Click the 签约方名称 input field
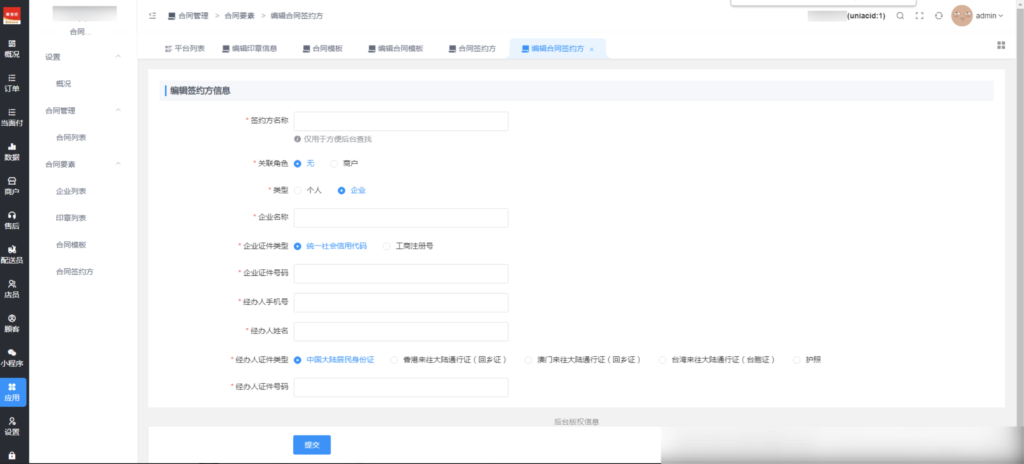Screen dimensions: 1024x464 (x=400, y=121)
